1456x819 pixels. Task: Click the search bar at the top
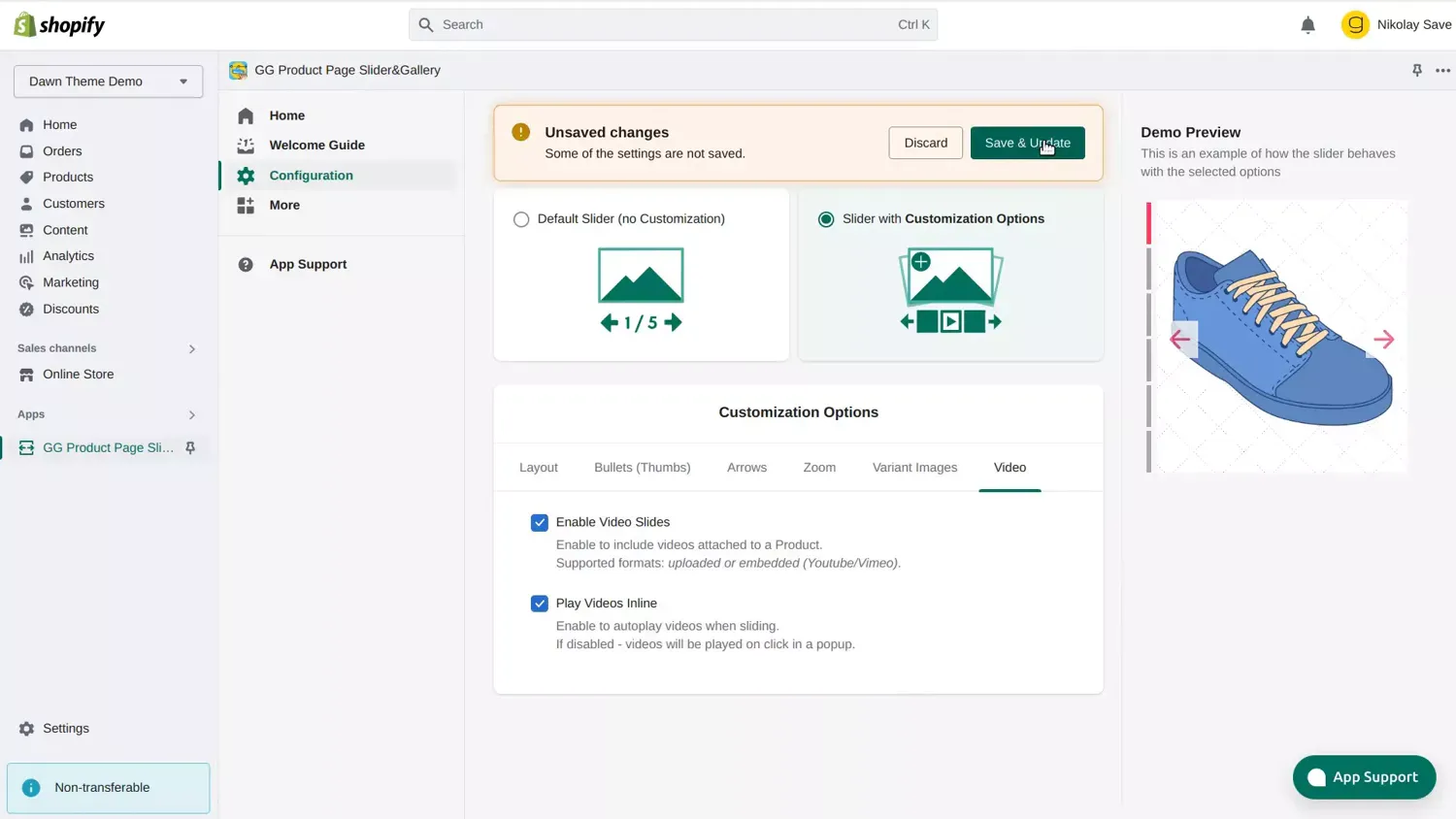[673, 24]
